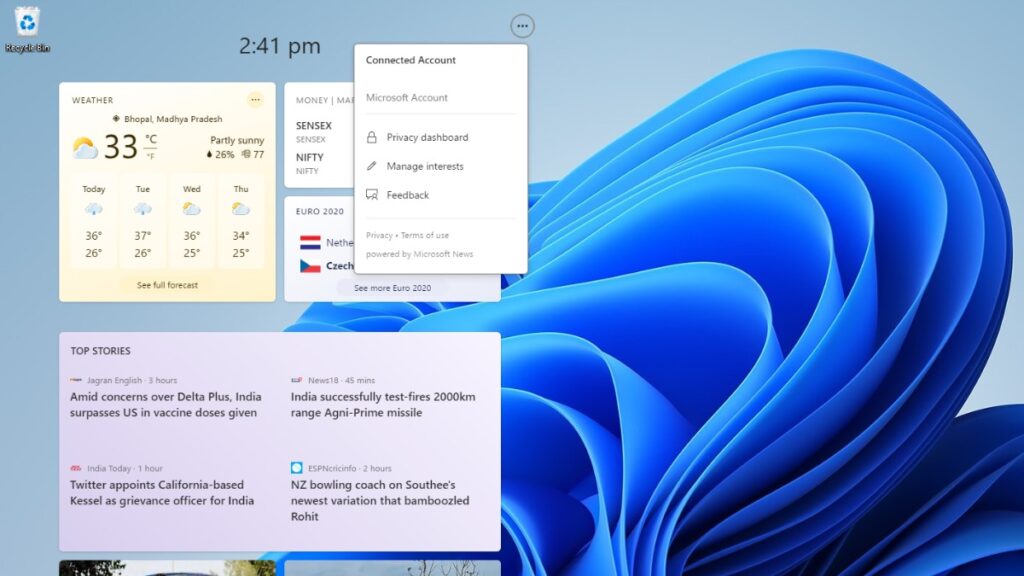Open the widgets panel settings menu

(x=522, y=26)
